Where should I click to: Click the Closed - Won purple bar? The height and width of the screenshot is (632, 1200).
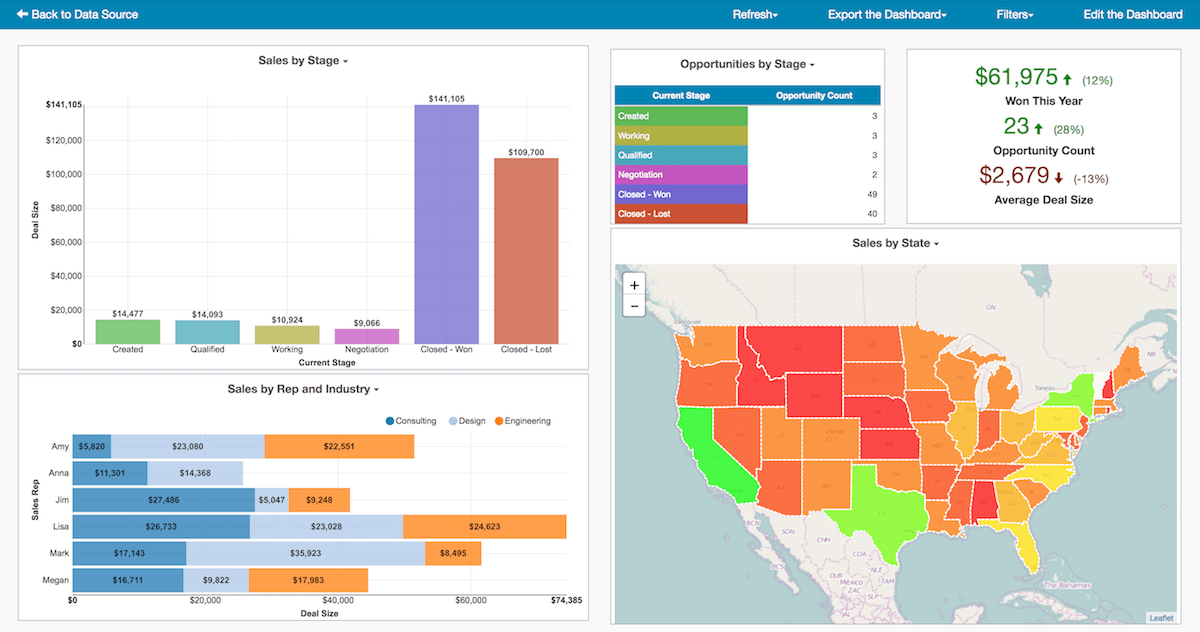(x=447, y=224)
